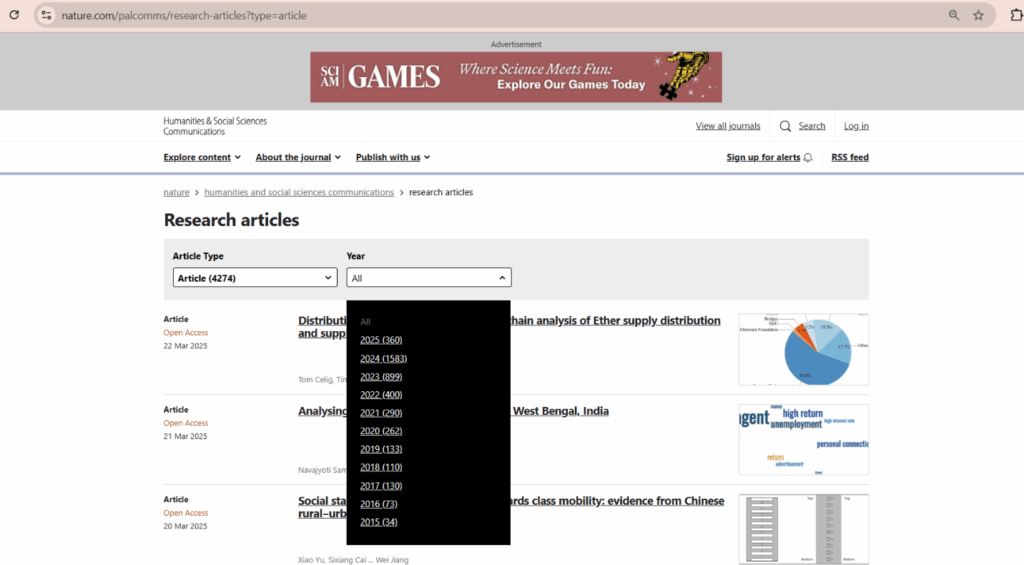Screen dimensions: 1024x565
Task: Choose 2021 (290) in the year list
Action: click(381, 413)
